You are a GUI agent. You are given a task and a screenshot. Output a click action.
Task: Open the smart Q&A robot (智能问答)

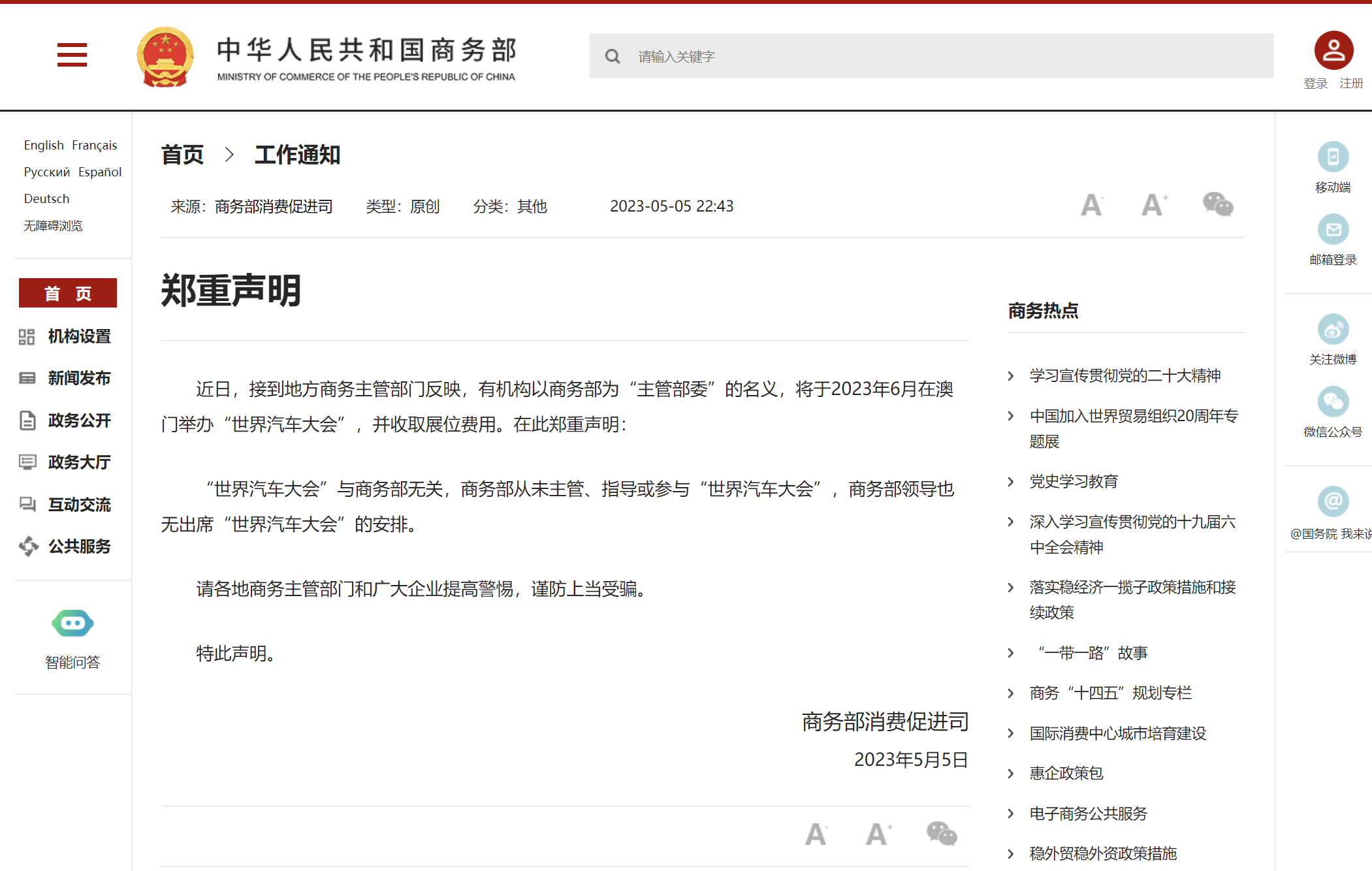coord(72,624)
